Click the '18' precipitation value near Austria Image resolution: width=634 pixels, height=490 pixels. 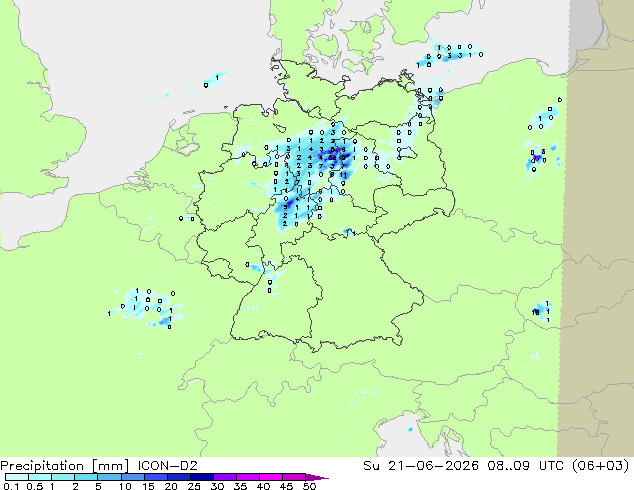pyautogui.click(x=536, y=312)
